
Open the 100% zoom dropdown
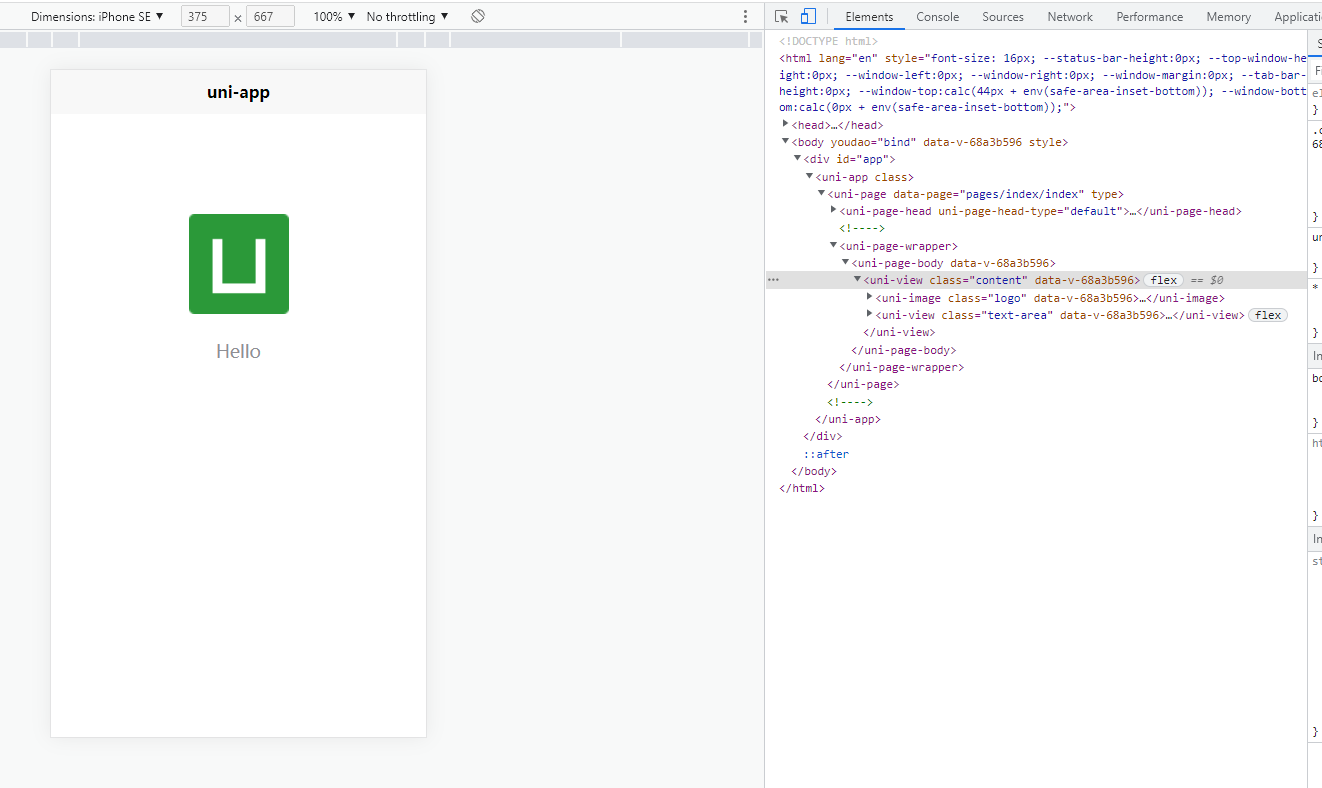[334, 17]
